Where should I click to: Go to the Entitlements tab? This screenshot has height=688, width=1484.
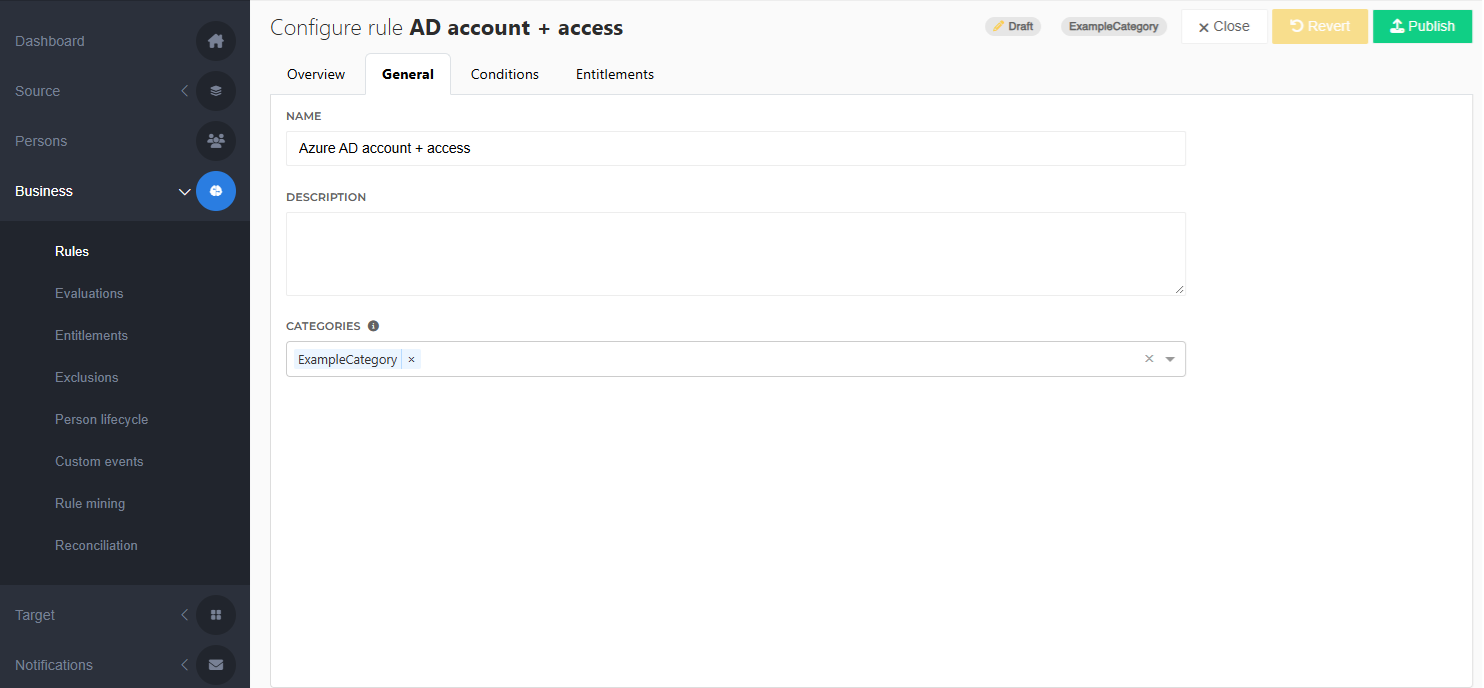click(615, 74)
